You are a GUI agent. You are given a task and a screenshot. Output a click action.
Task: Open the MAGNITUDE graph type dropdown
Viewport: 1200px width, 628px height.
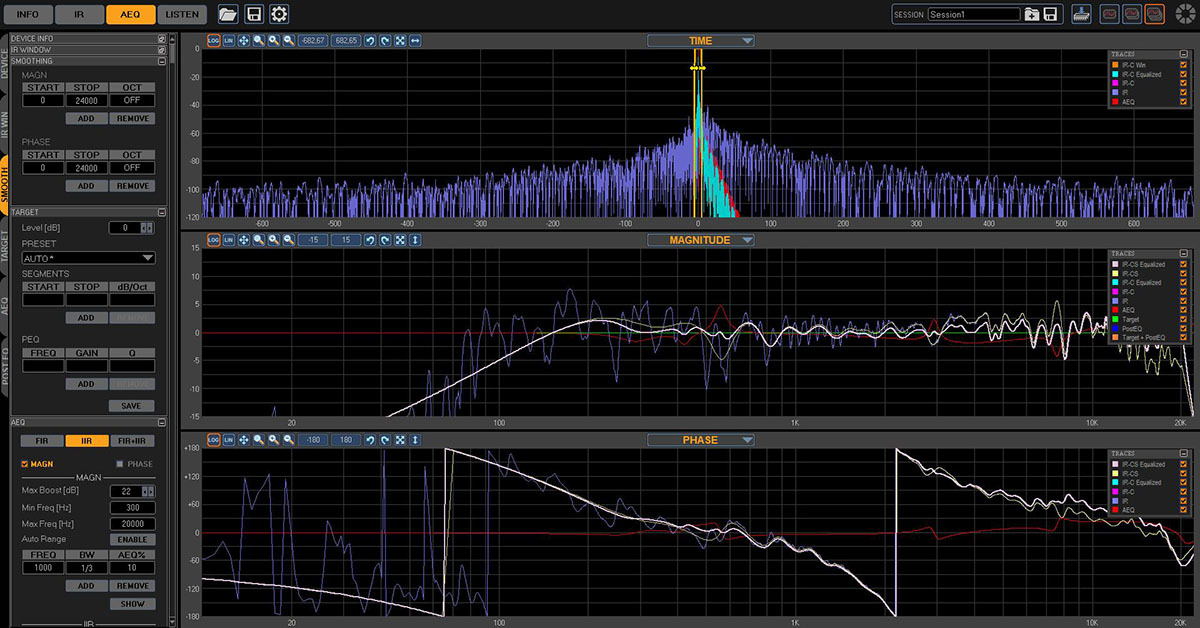coord(700,240)
